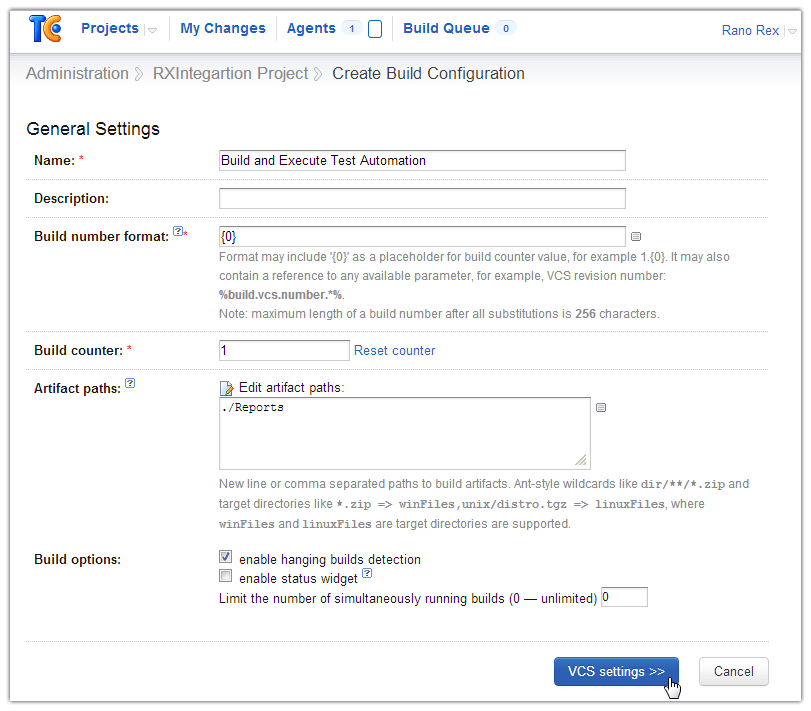The image size is (811, 711).
Task: Focus the Description input field
Action: 422,199
